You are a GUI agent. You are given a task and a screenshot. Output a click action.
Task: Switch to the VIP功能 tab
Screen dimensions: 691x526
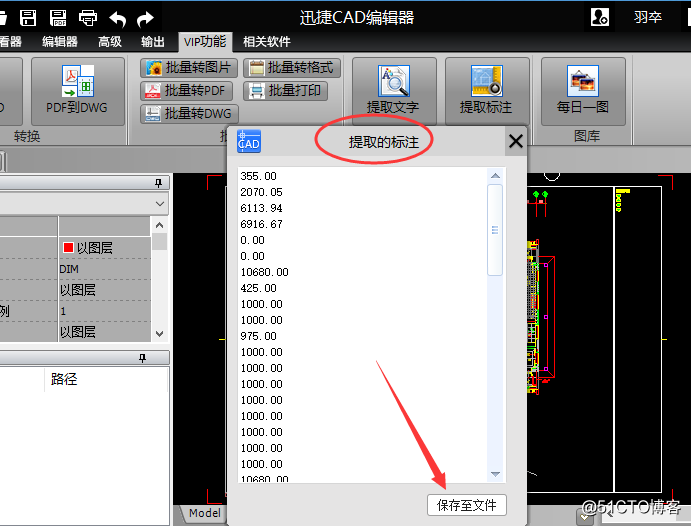click(205, 42)
